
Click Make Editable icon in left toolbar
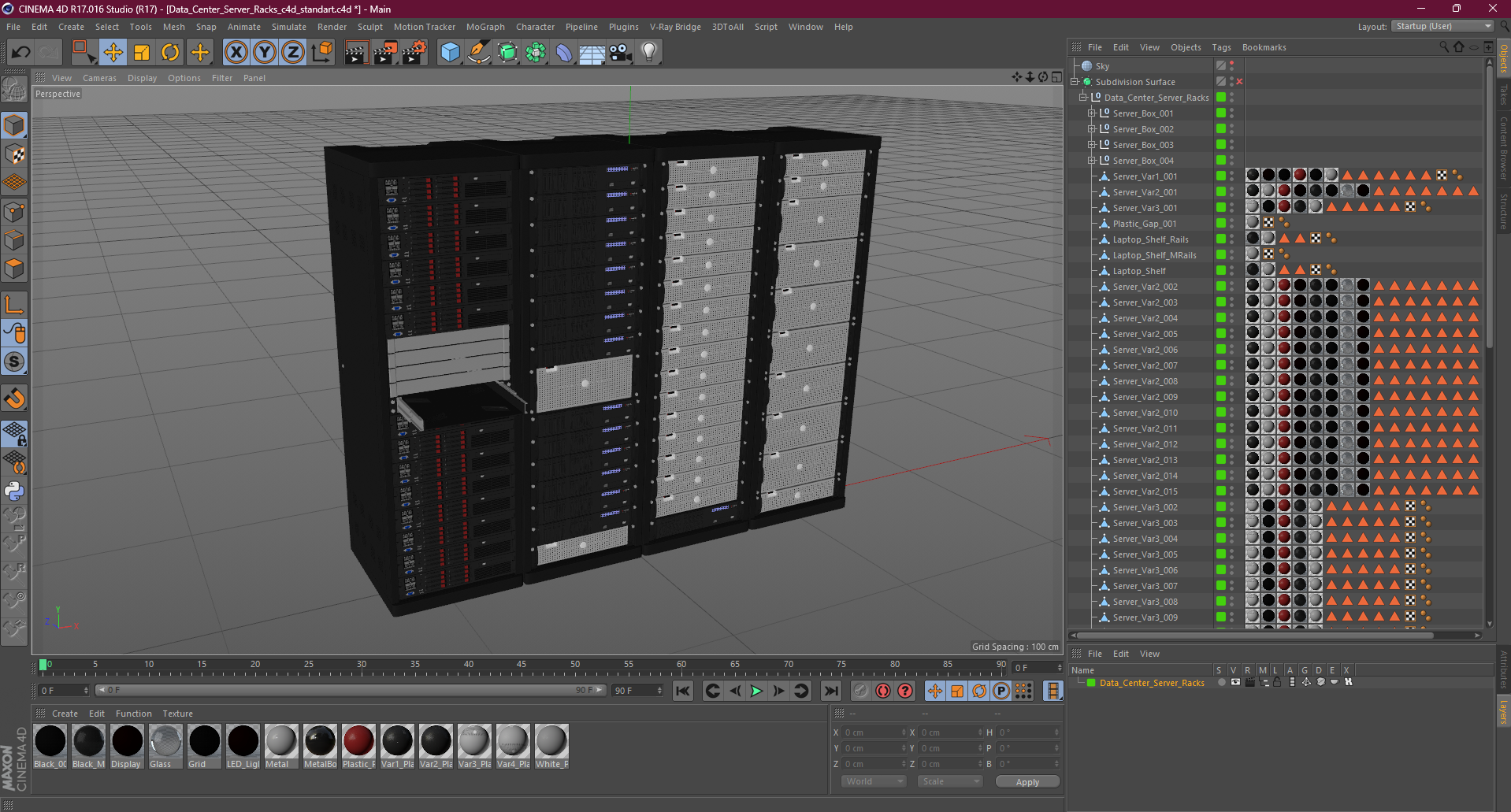click(x=14, y=89)
